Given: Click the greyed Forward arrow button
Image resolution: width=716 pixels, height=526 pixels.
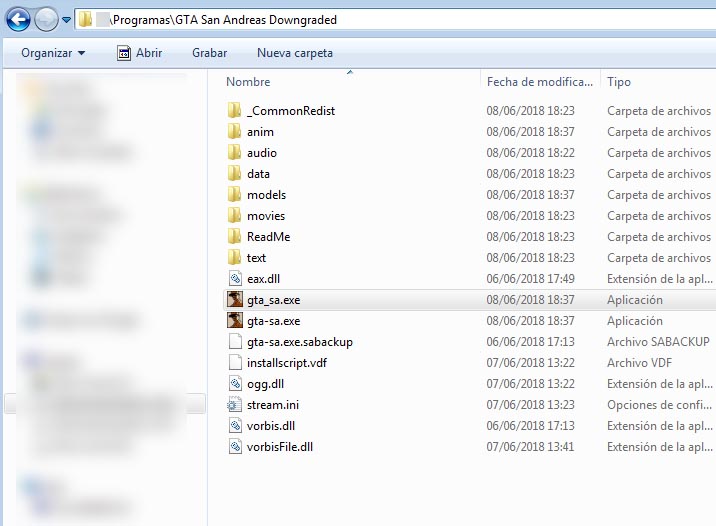Looking at the screenshot, I should pos(46,20).
